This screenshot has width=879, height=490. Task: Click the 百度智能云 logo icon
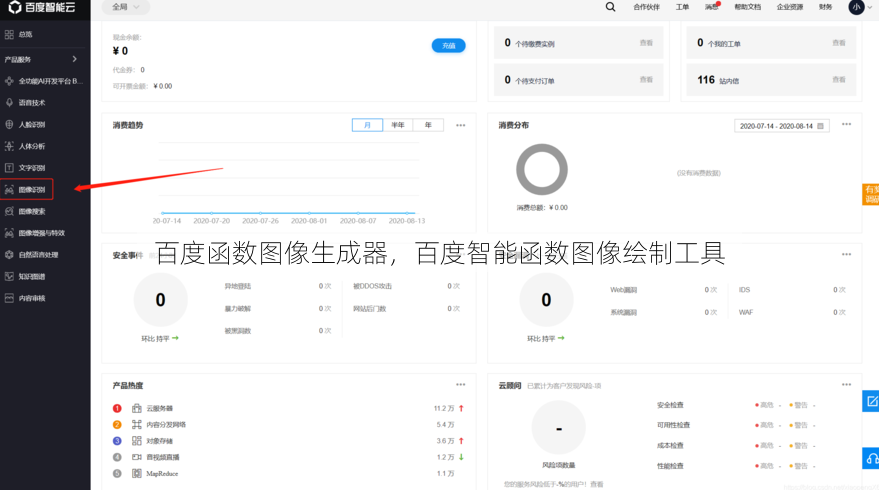pyautogui.click(x=15, y=7)
